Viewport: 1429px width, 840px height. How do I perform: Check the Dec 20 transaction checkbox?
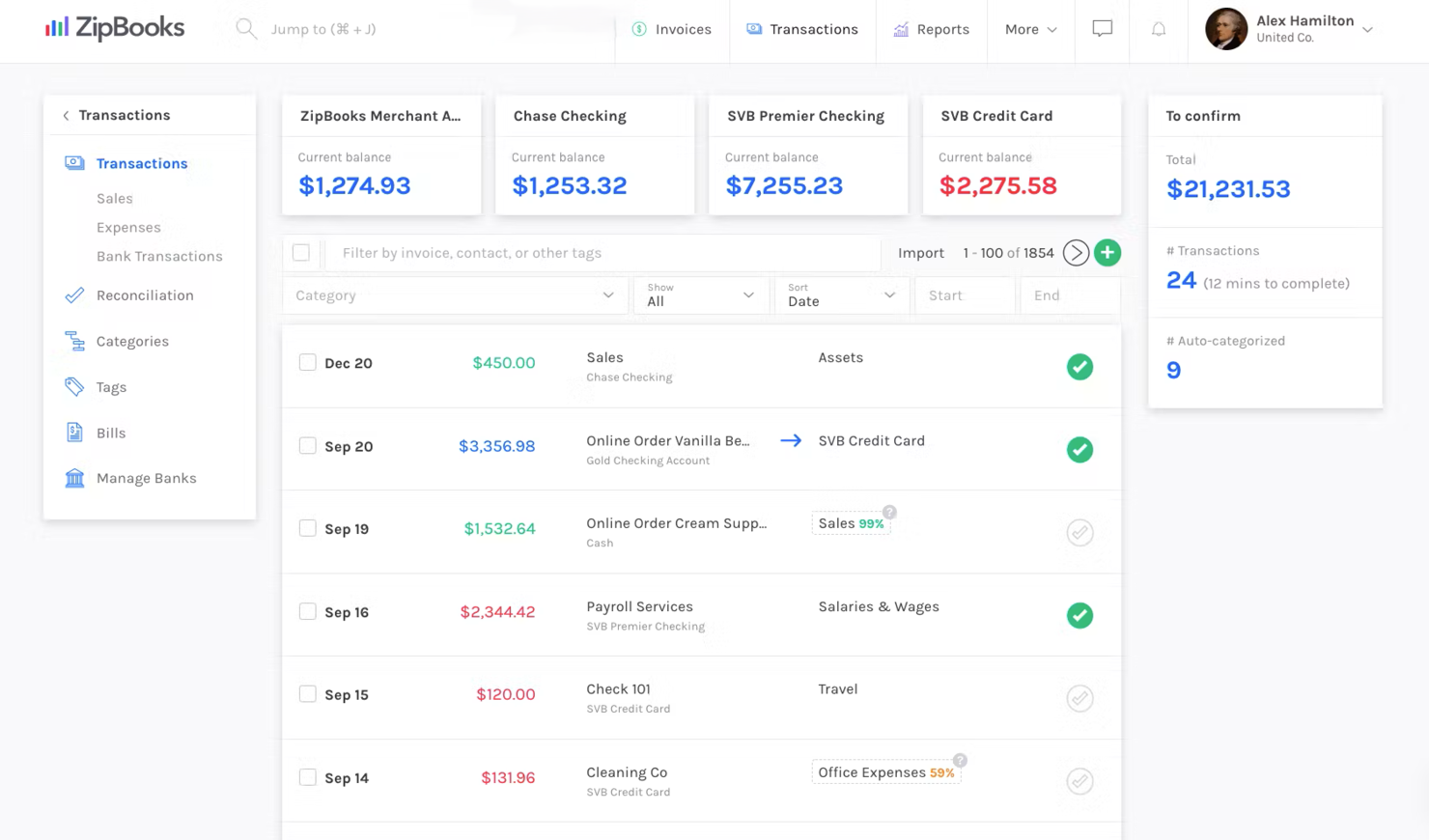(307, 363)
